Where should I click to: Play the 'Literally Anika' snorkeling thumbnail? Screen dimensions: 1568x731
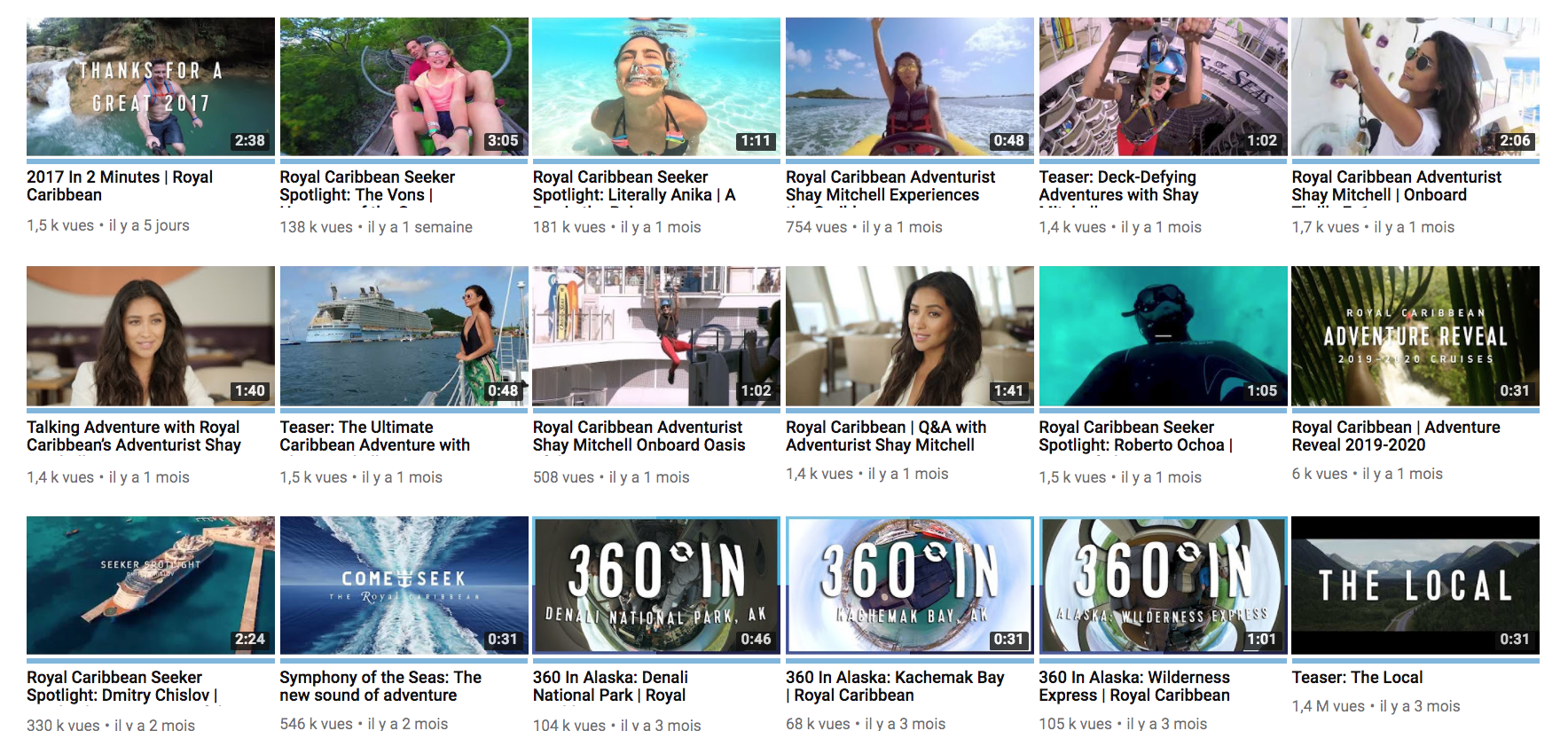[656, 87]
